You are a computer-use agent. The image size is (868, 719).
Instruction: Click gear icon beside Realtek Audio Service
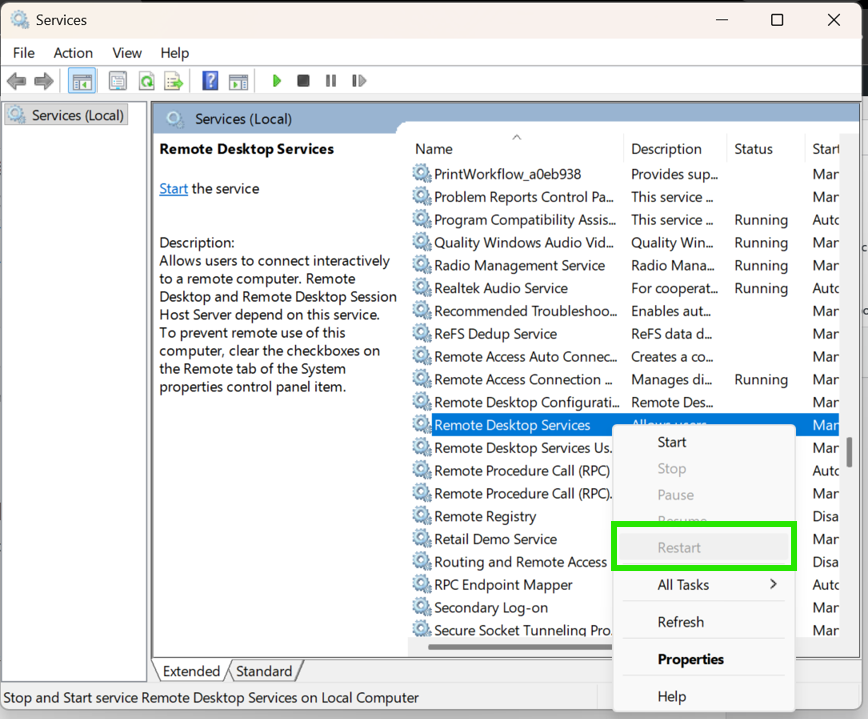click(x=422, y=287)
